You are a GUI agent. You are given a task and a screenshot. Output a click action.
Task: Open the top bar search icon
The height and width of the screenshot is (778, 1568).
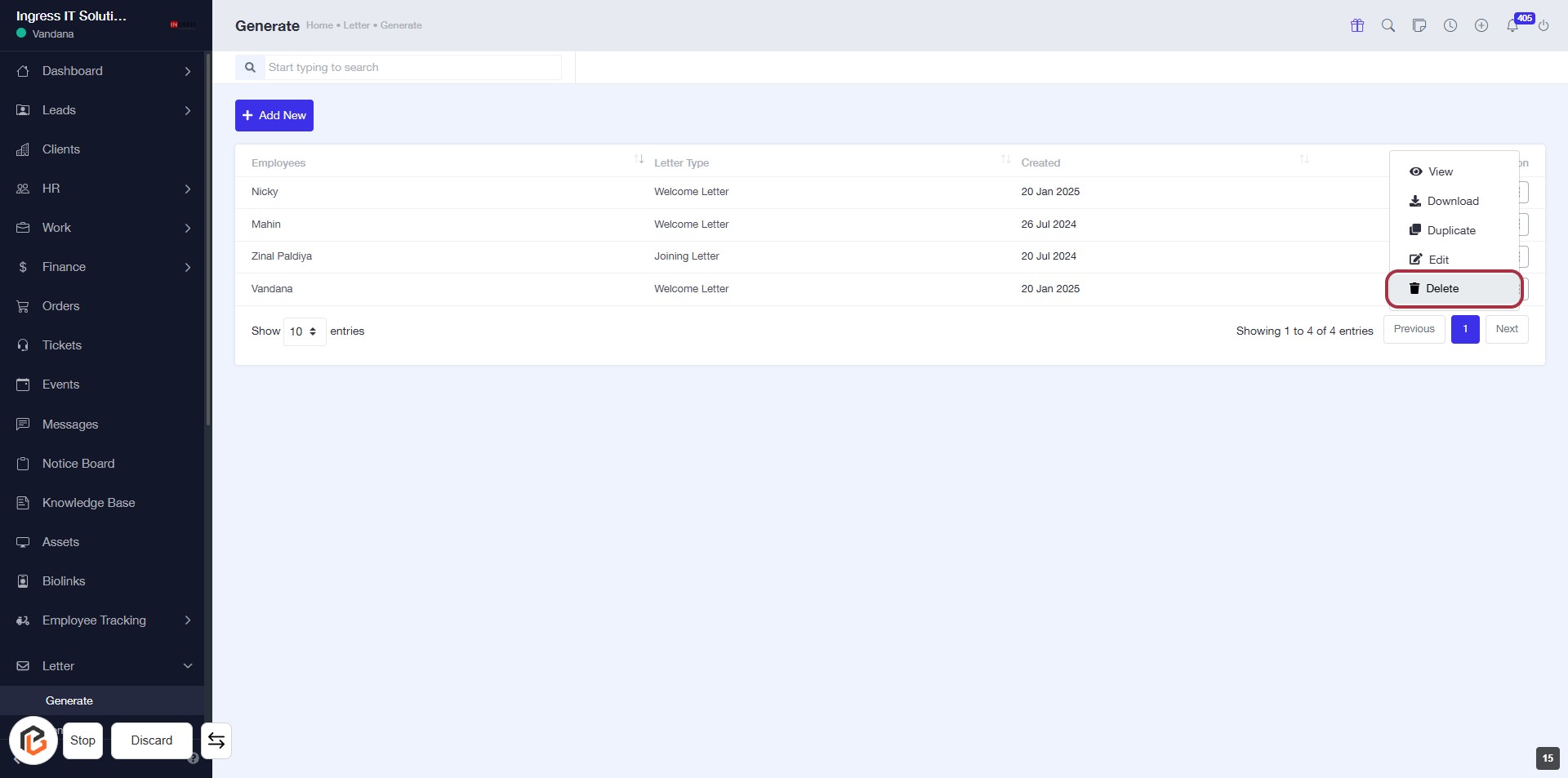pos(1388,25)
